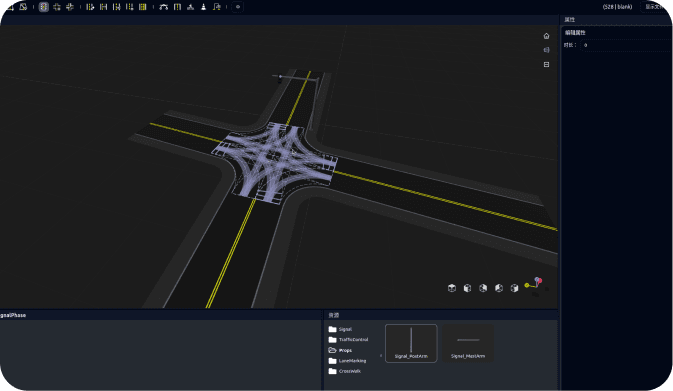The image size is (673, 391).
Task: Click the square icon with diagonal line in toolbar
Action: [23, 7]
